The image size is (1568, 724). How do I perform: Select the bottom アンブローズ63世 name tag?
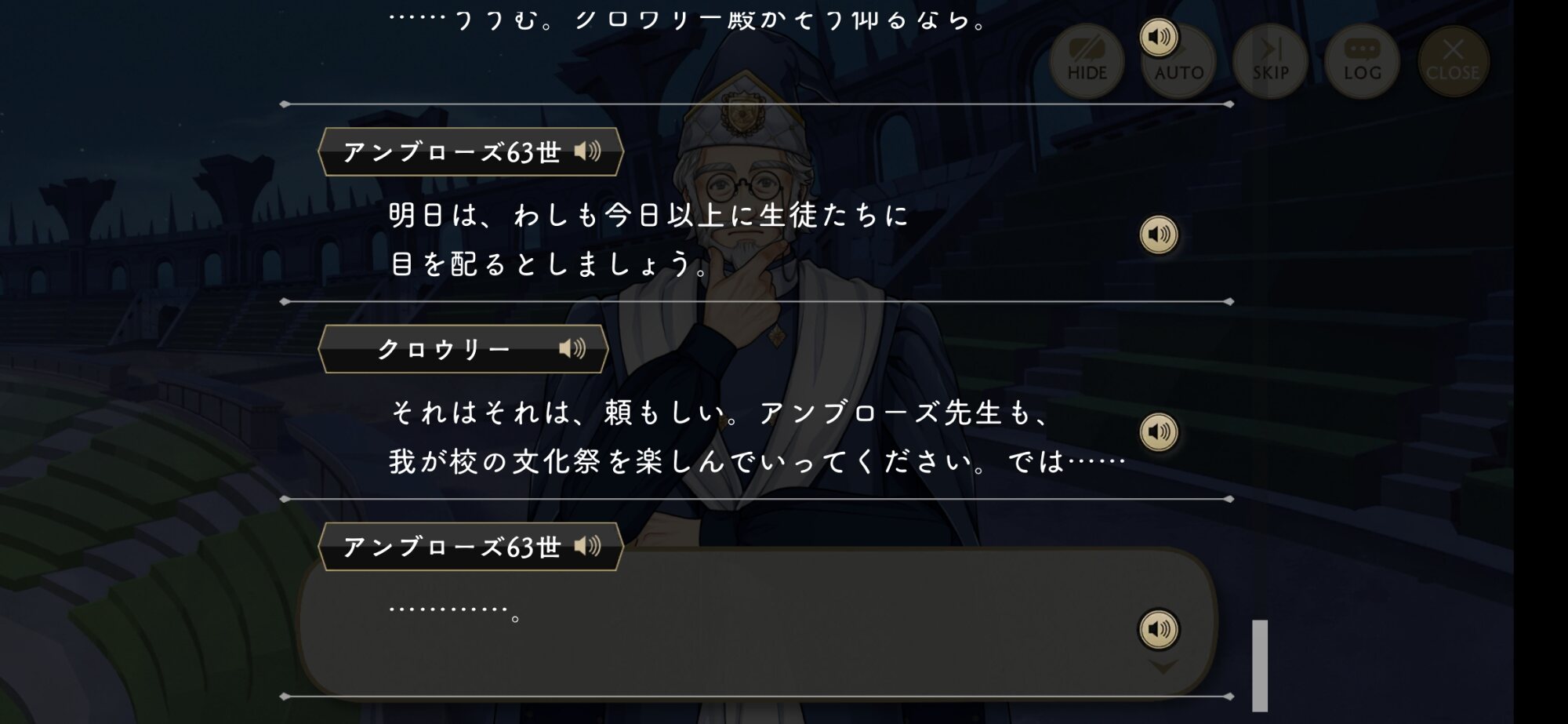470,547
